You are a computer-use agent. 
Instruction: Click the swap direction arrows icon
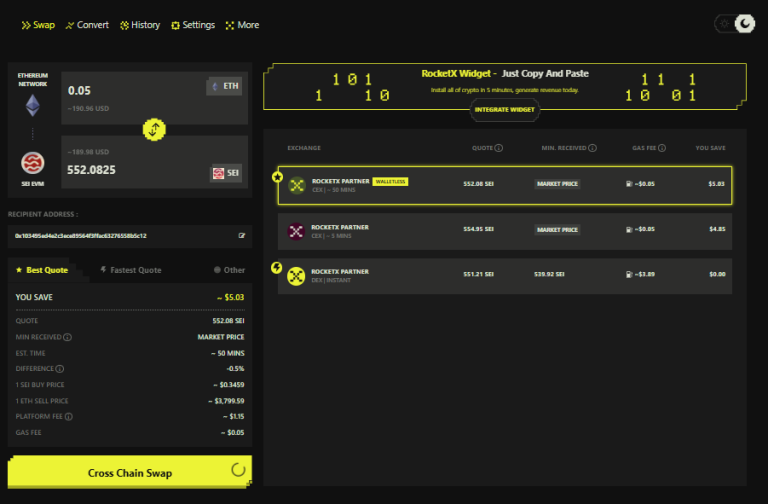(x=154, y=128)
